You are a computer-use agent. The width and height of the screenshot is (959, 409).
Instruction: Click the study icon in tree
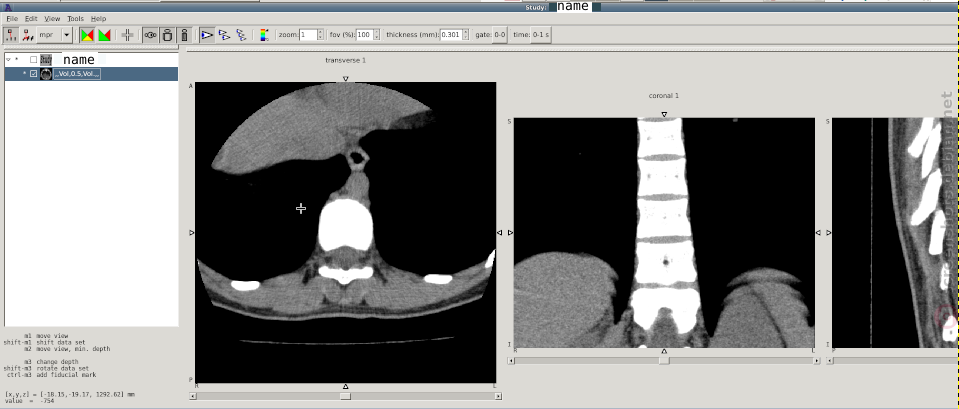[46, 59]
